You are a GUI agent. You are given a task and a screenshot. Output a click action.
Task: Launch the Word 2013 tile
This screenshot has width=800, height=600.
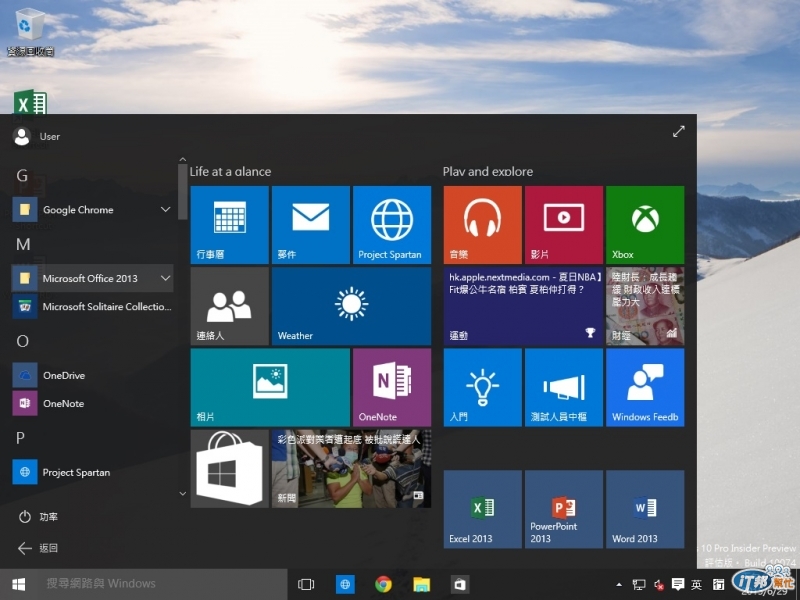point(645,509)
